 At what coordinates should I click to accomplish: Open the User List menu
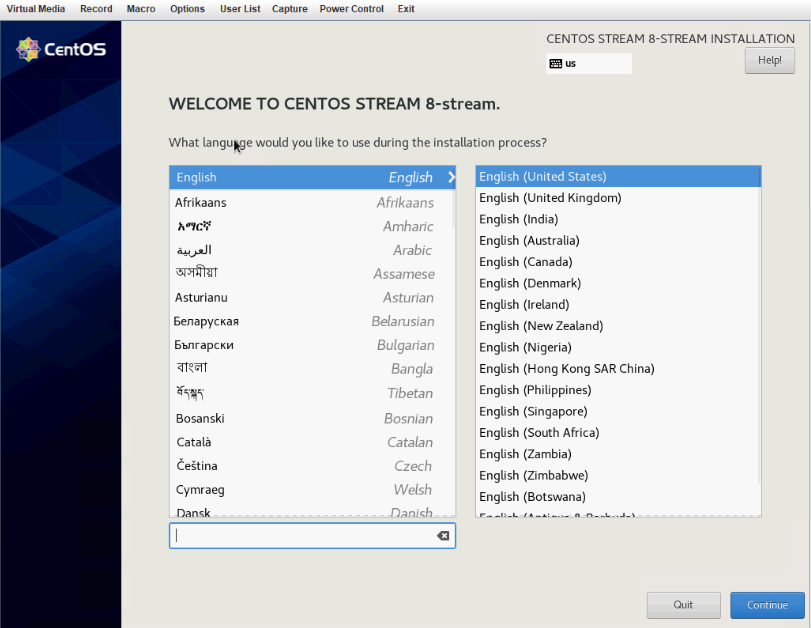(x=240, y=9)
